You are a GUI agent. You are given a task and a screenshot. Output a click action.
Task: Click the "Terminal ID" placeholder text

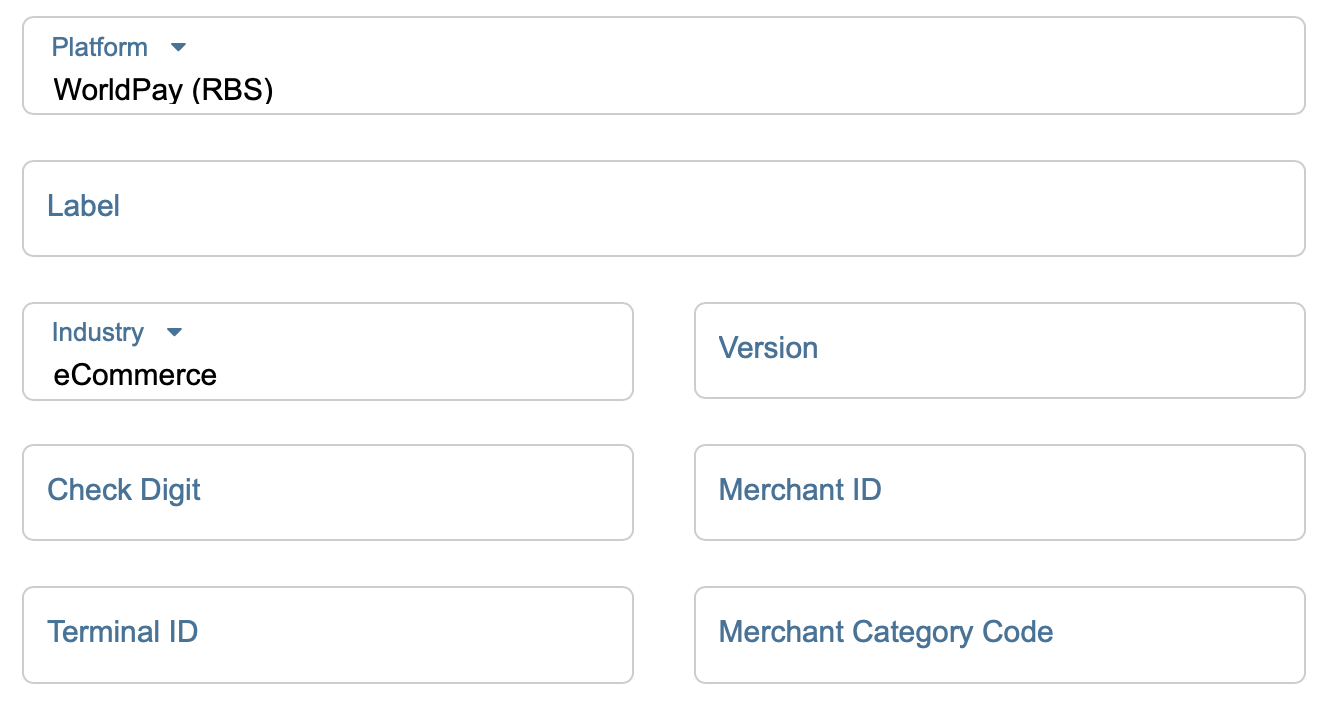[123, 632]
